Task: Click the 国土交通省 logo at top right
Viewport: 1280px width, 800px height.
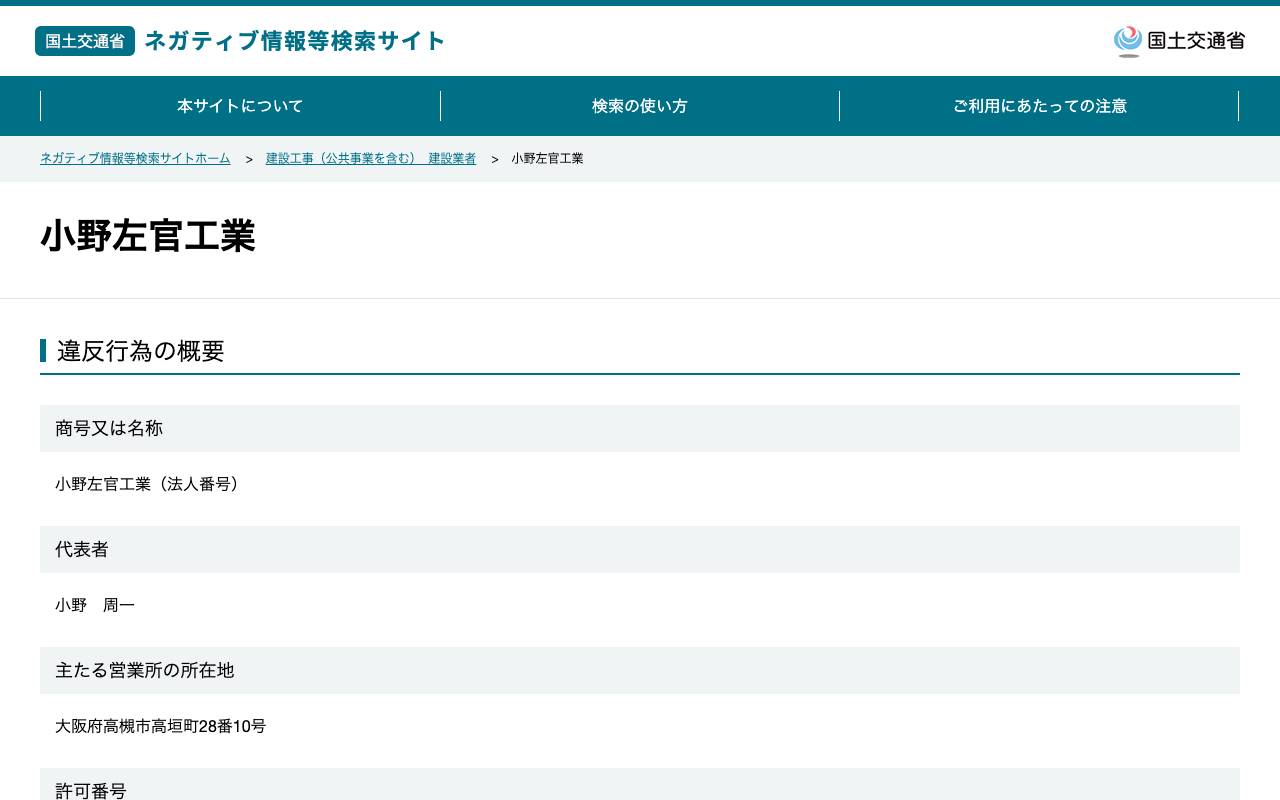Action: point(1179,41)
